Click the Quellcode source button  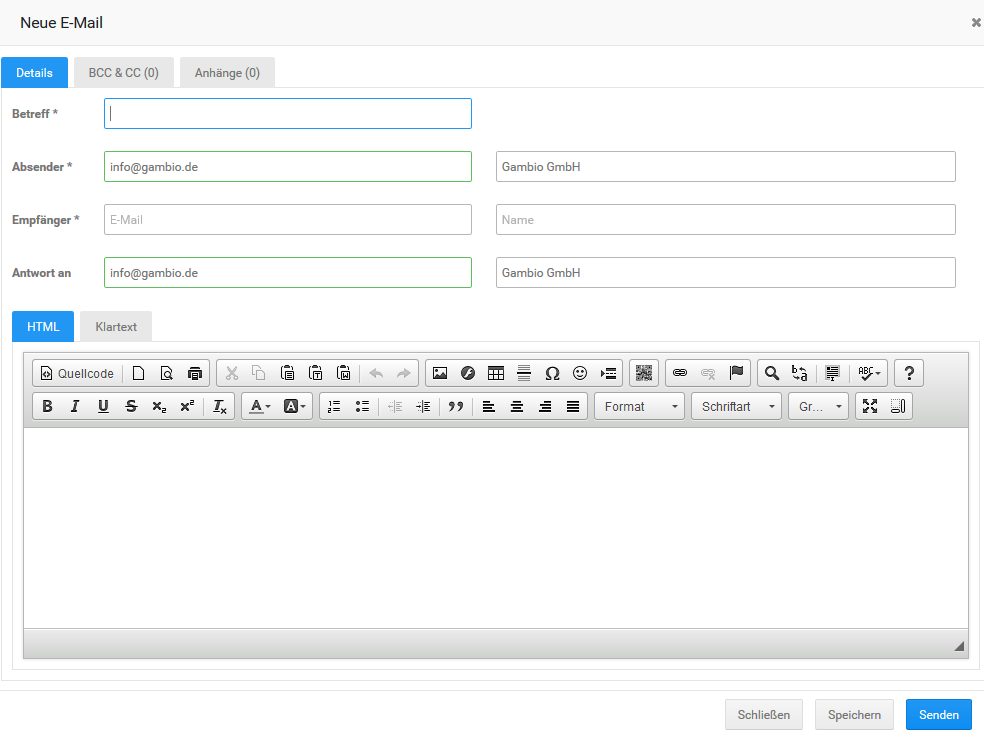point(77,373)
